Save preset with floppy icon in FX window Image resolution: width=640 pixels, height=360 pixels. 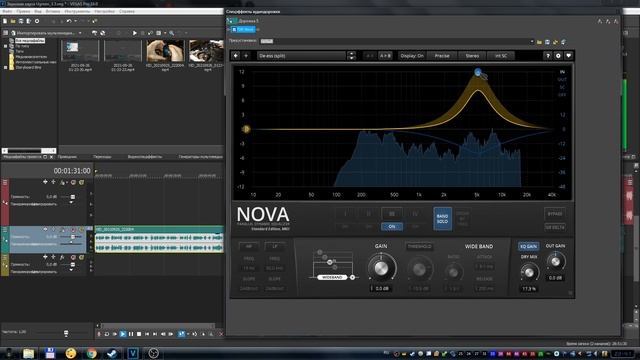[547, 42]
